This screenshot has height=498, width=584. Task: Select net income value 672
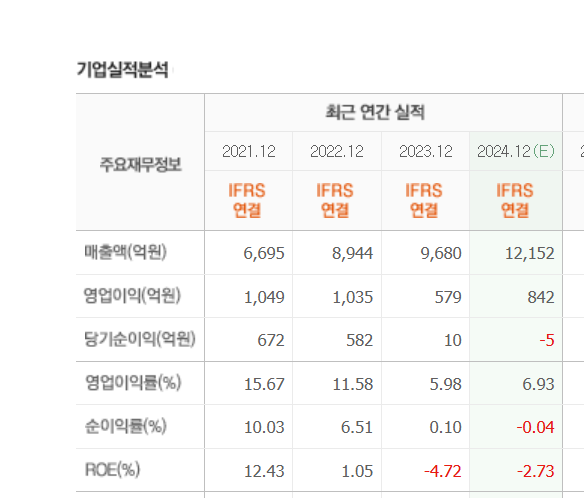pos(271,340)
